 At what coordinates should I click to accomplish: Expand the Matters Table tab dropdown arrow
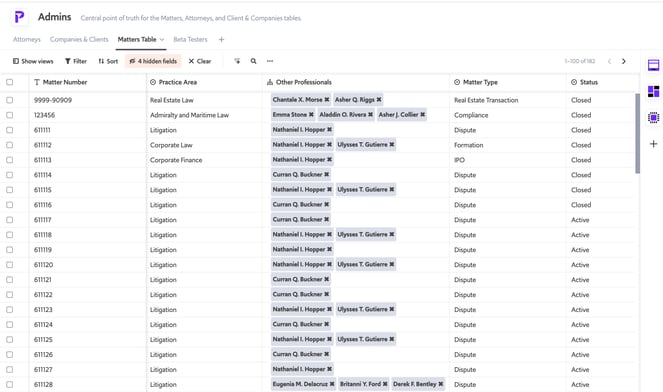(162, 40)
